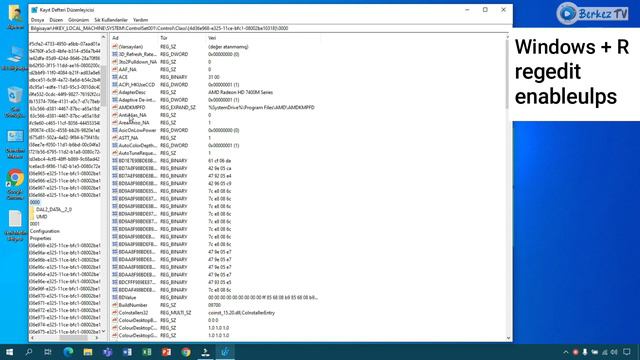Click the tree pane horizontal scrollbar thumb
Screen dimensions: 640x360
73,338
